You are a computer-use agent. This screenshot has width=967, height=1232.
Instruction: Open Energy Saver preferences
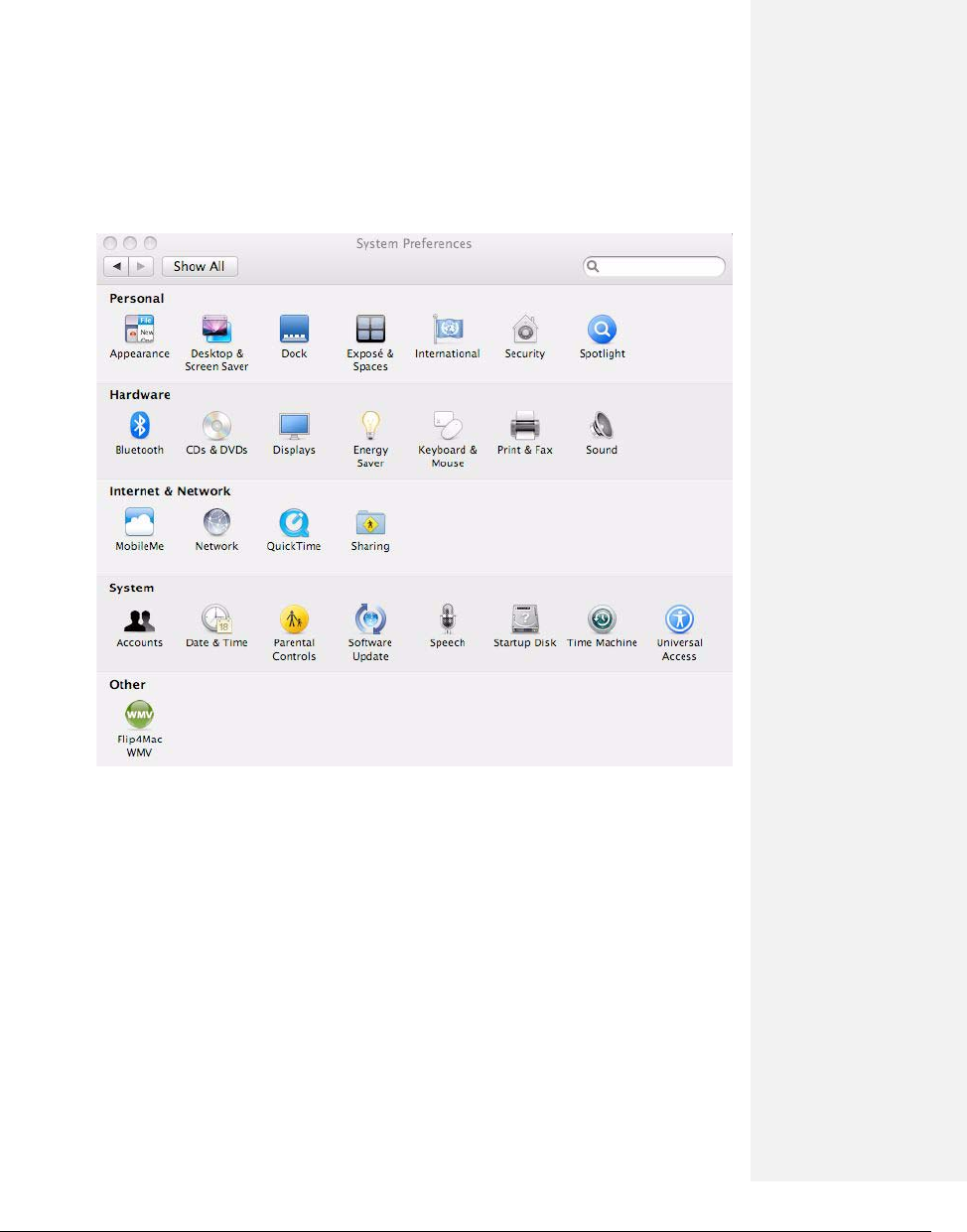370,426
